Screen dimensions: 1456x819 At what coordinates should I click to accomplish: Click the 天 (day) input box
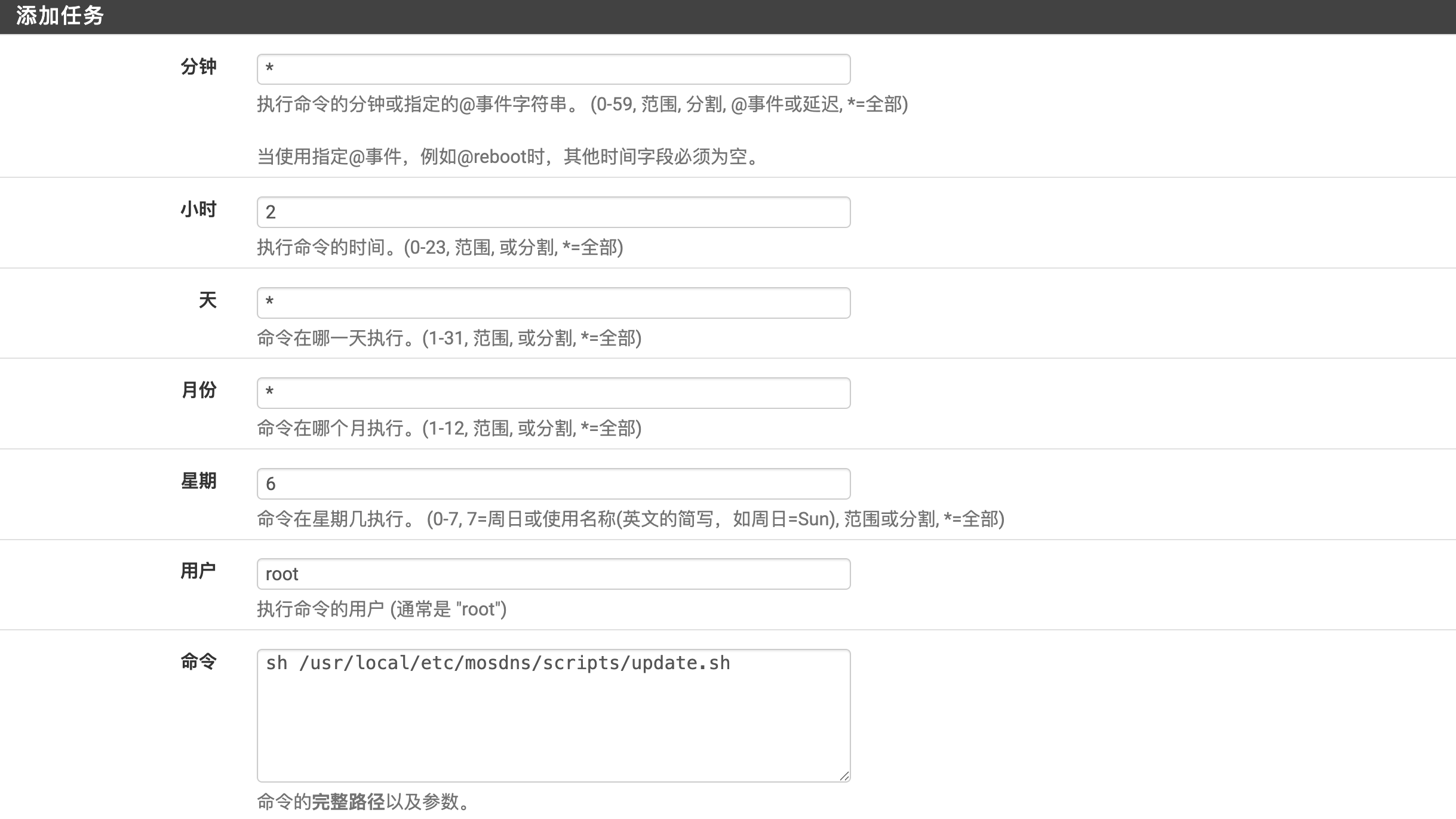pos(553,303)
